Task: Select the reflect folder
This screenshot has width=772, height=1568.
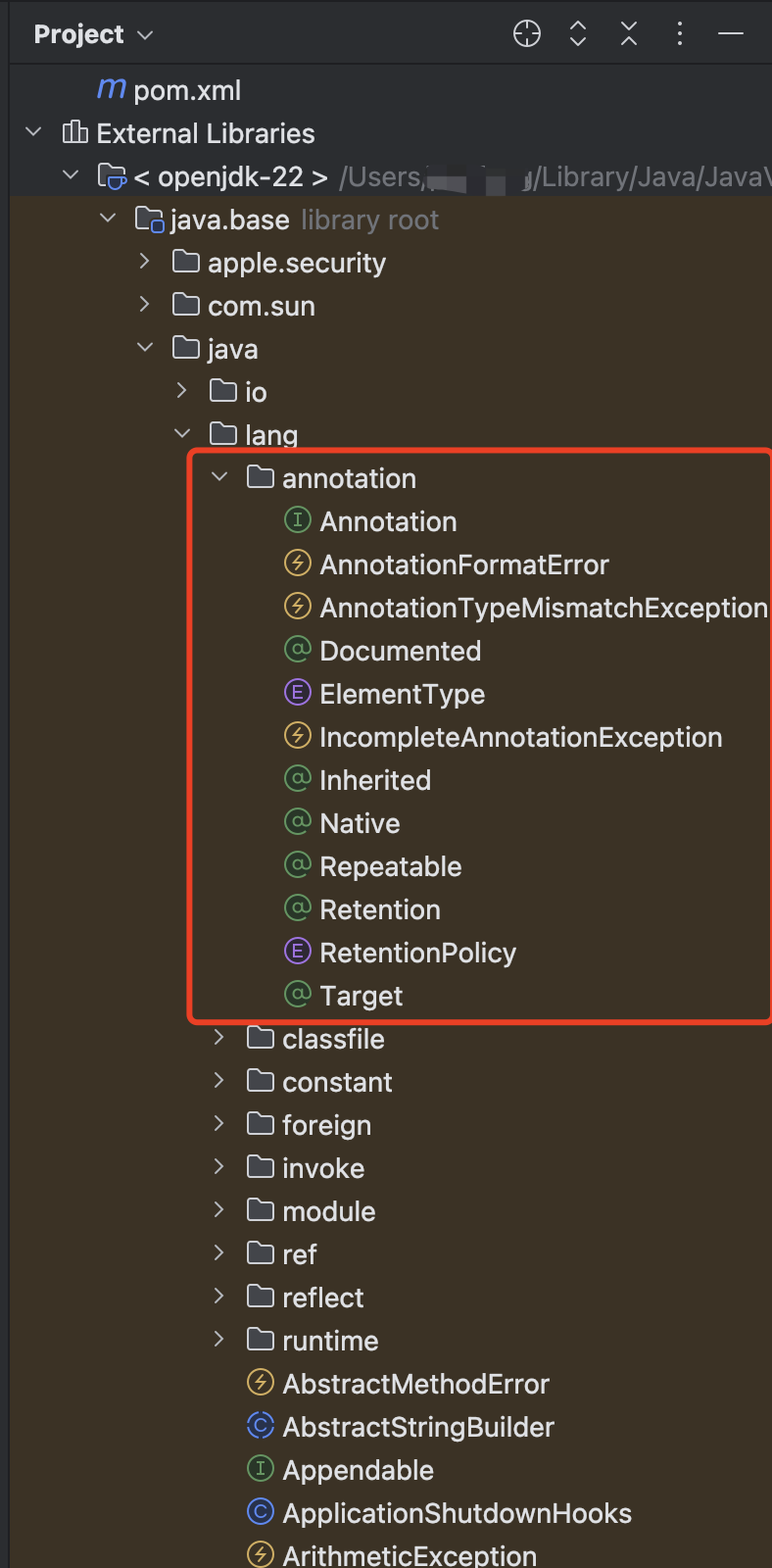Action: 322,1298
